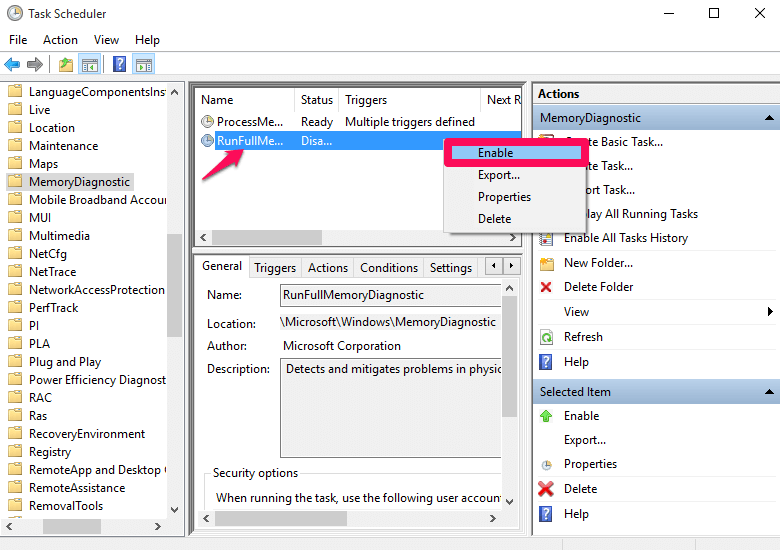Click the Refresh icon in Actions pane
This screenshot has width=780, height=550.
(x=546, y=337)
